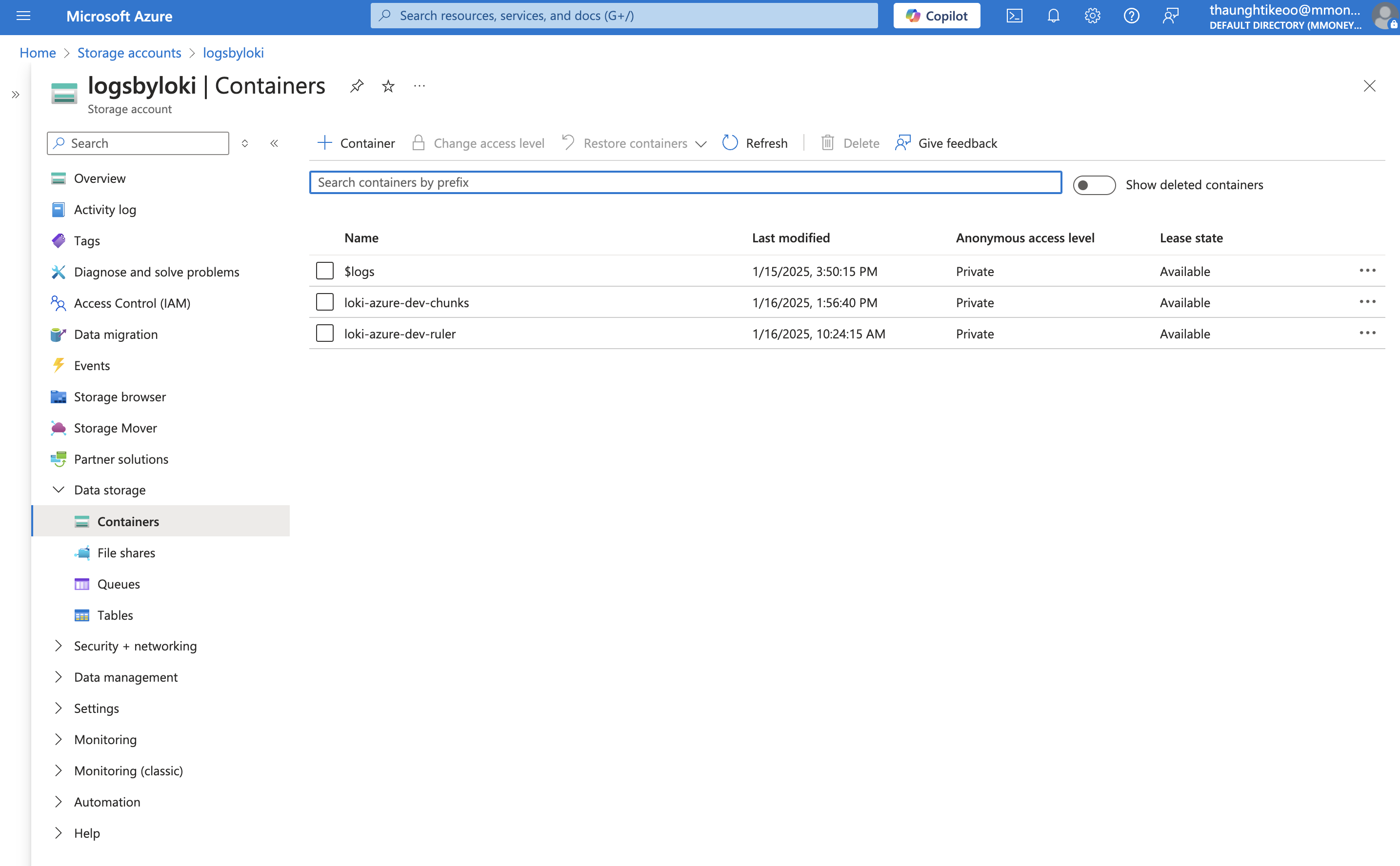Expand the Monitoring section
1400x866 pixels.
(59, 739)
